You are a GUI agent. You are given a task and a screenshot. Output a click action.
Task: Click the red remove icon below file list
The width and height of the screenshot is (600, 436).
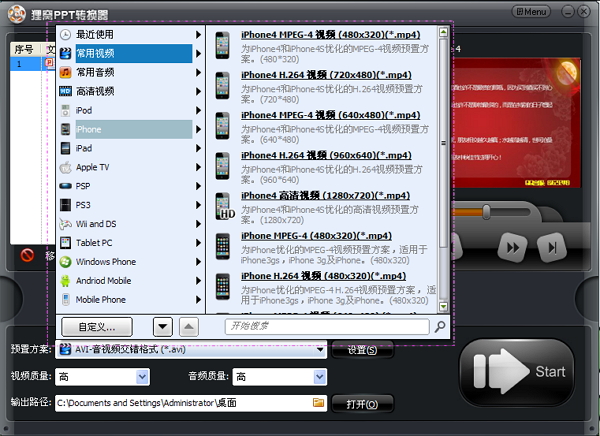pos(27,255)
